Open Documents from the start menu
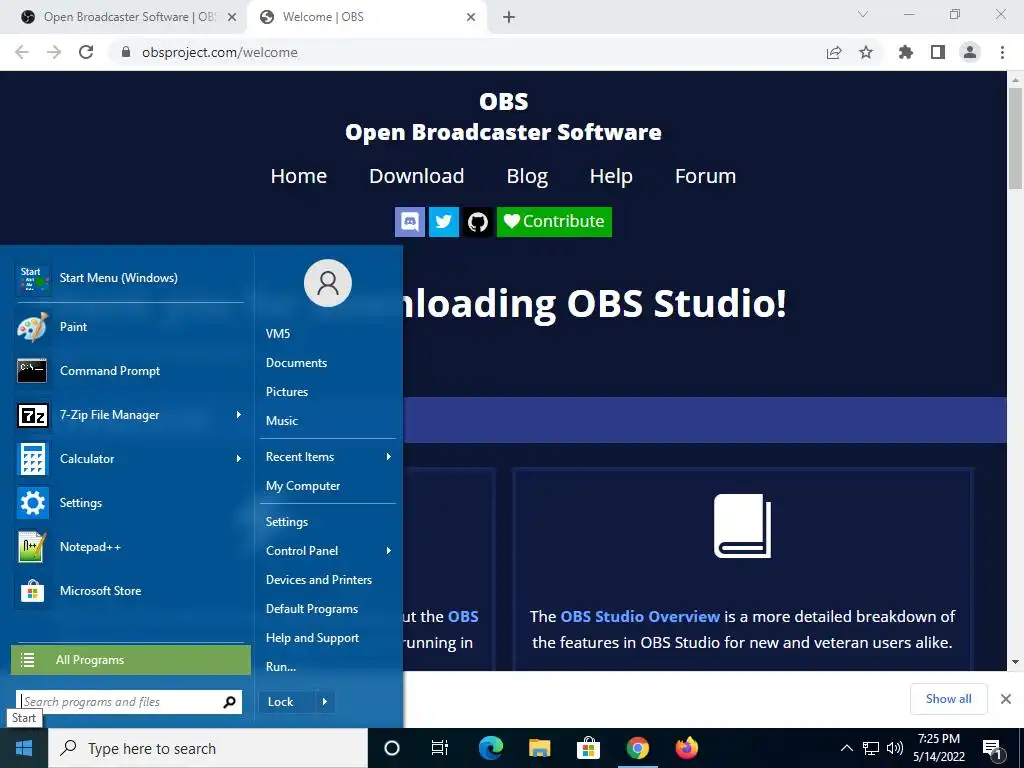The width and height of the screenshot is (1024, 768). (296, 363)
